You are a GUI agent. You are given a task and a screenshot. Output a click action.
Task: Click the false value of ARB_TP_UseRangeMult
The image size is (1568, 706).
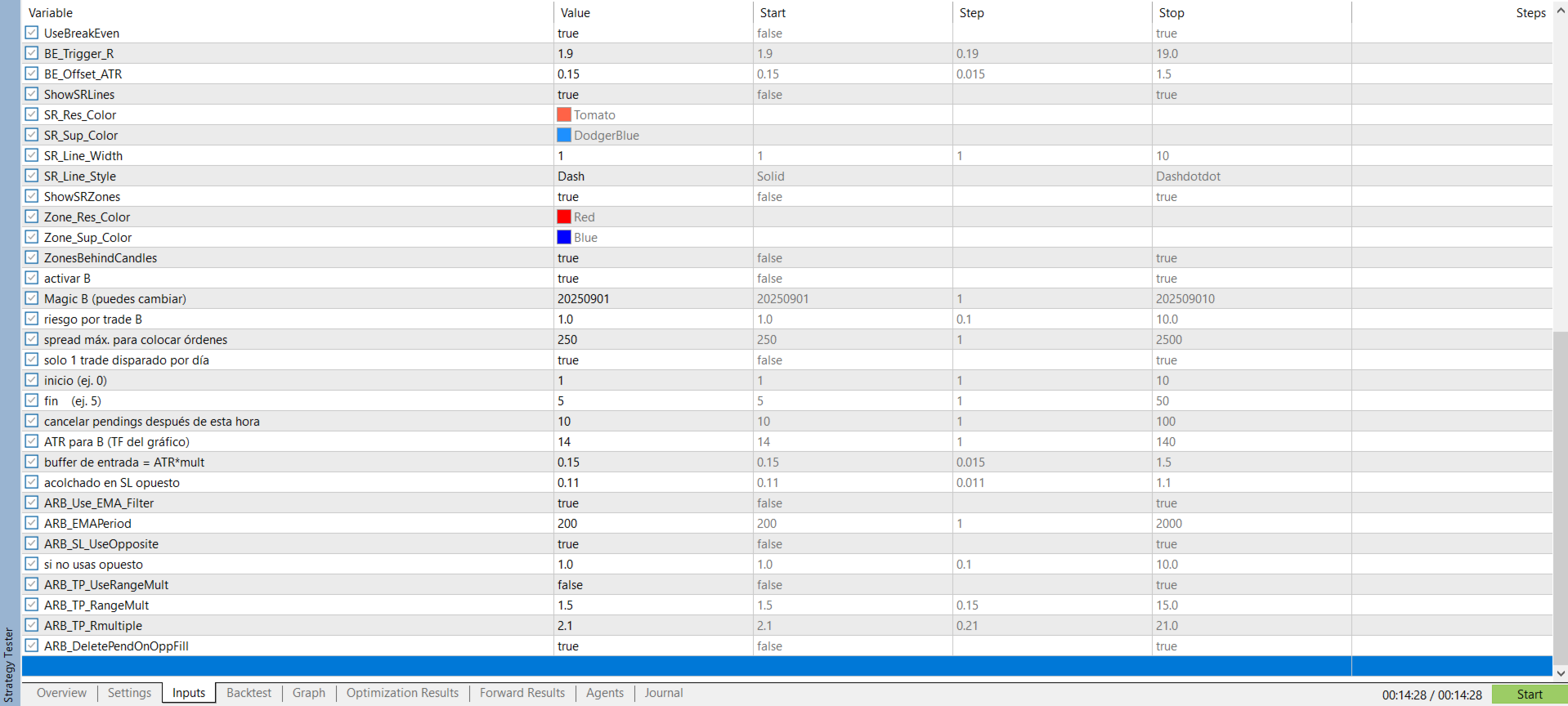click(570, 584)
